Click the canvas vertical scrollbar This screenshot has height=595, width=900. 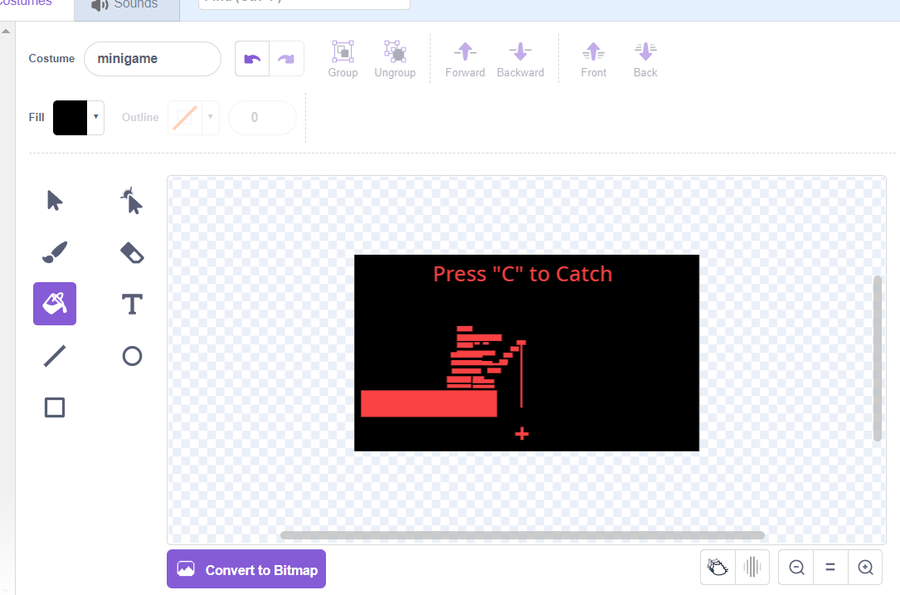[x=877, y=359]
